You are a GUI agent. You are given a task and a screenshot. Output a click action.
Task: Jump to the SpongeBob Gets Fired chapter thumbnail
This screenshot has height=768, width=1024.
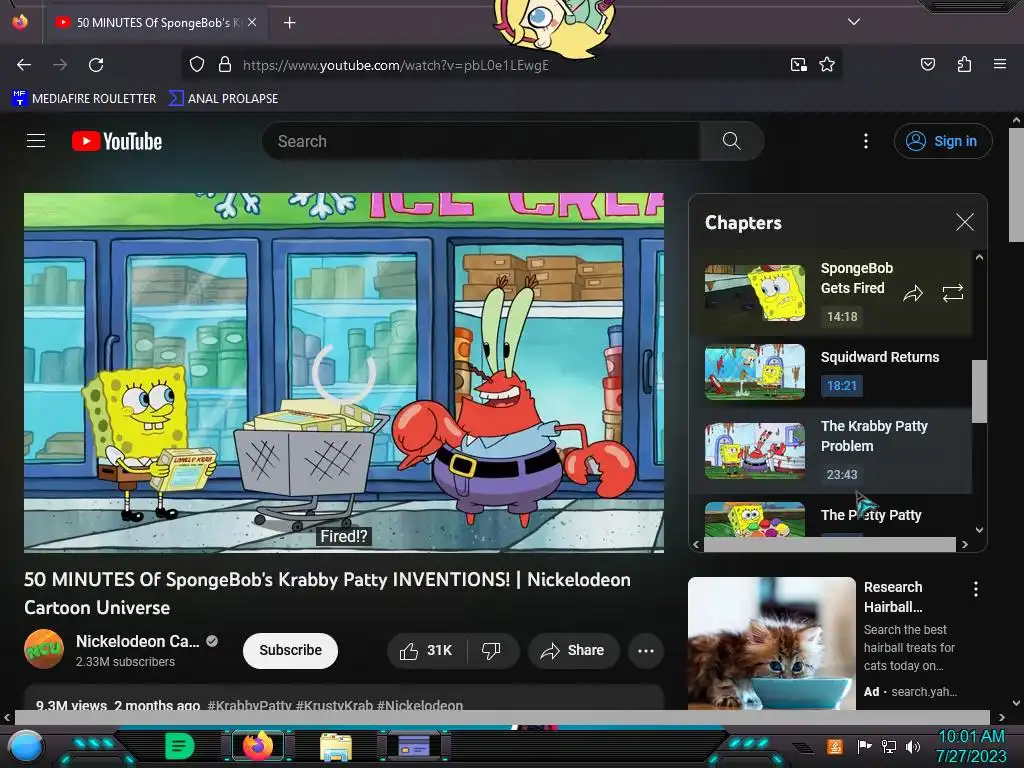(755, 293)
